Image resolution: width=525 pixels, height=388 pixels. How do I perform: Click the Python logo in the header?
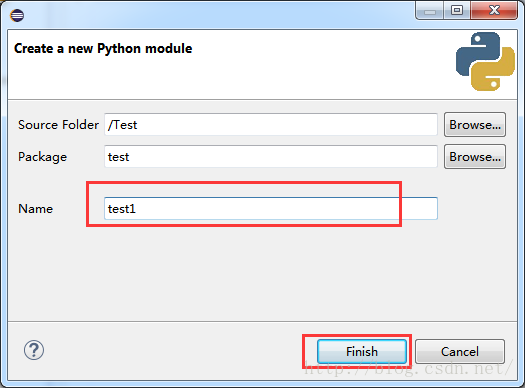click(x=485, y=61)
